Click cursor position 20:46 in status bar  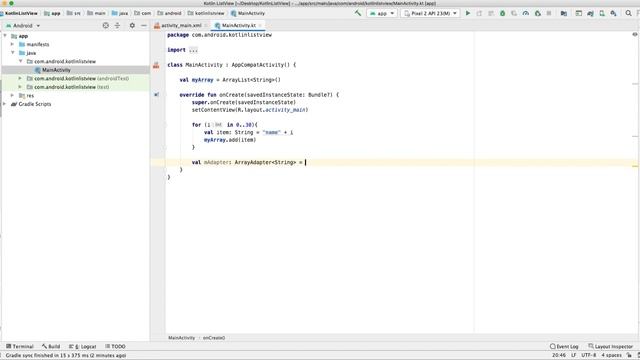559,355
